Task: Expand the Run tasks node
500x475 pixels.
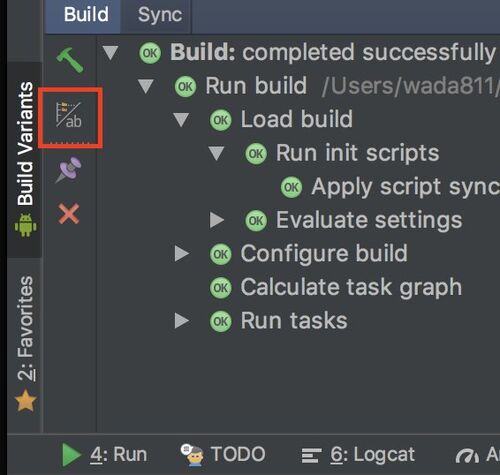Action: point(182,321)
